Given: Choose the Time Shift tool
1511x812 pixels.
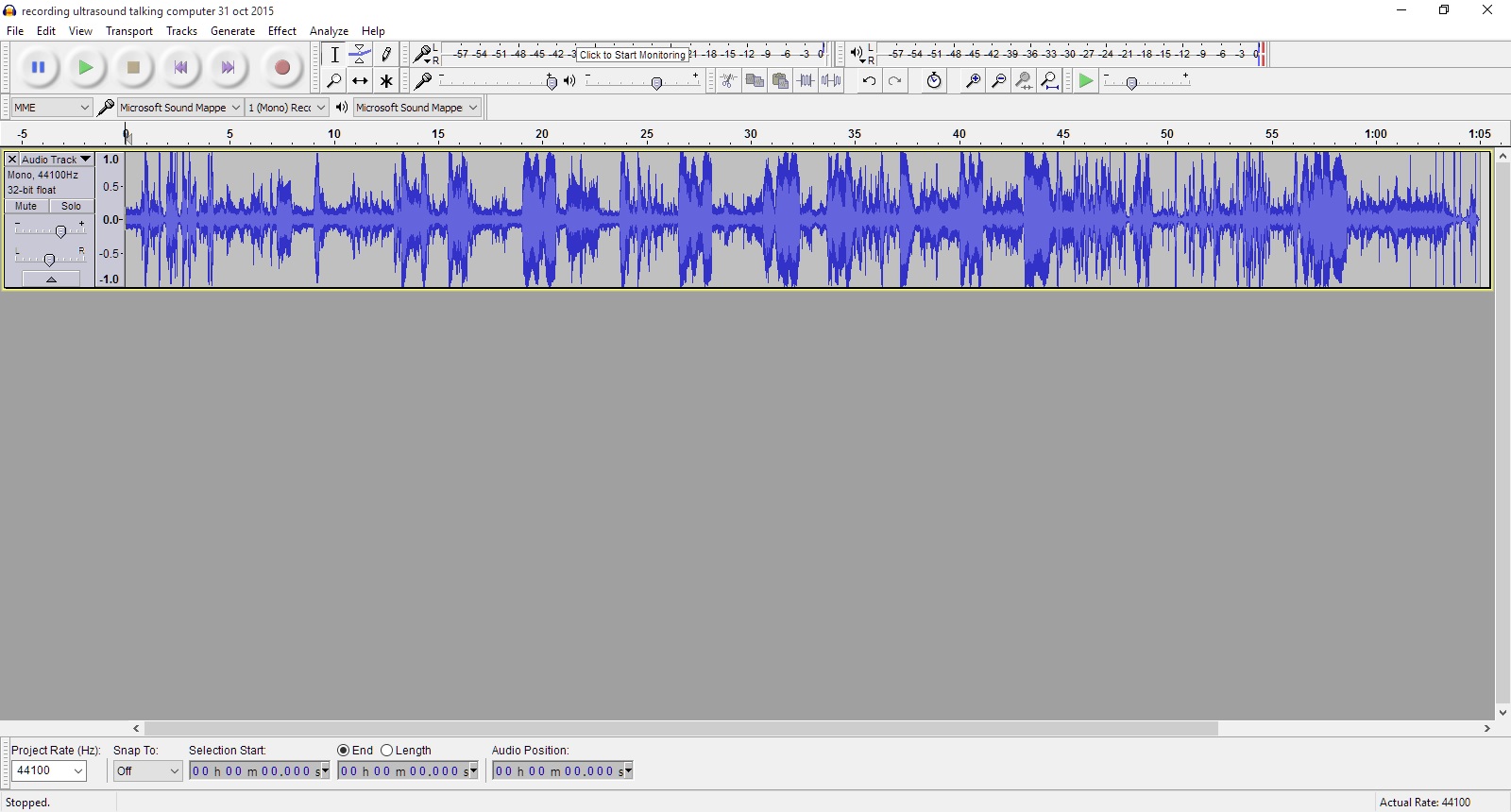Looking at the screenshot, I should 360,81.
